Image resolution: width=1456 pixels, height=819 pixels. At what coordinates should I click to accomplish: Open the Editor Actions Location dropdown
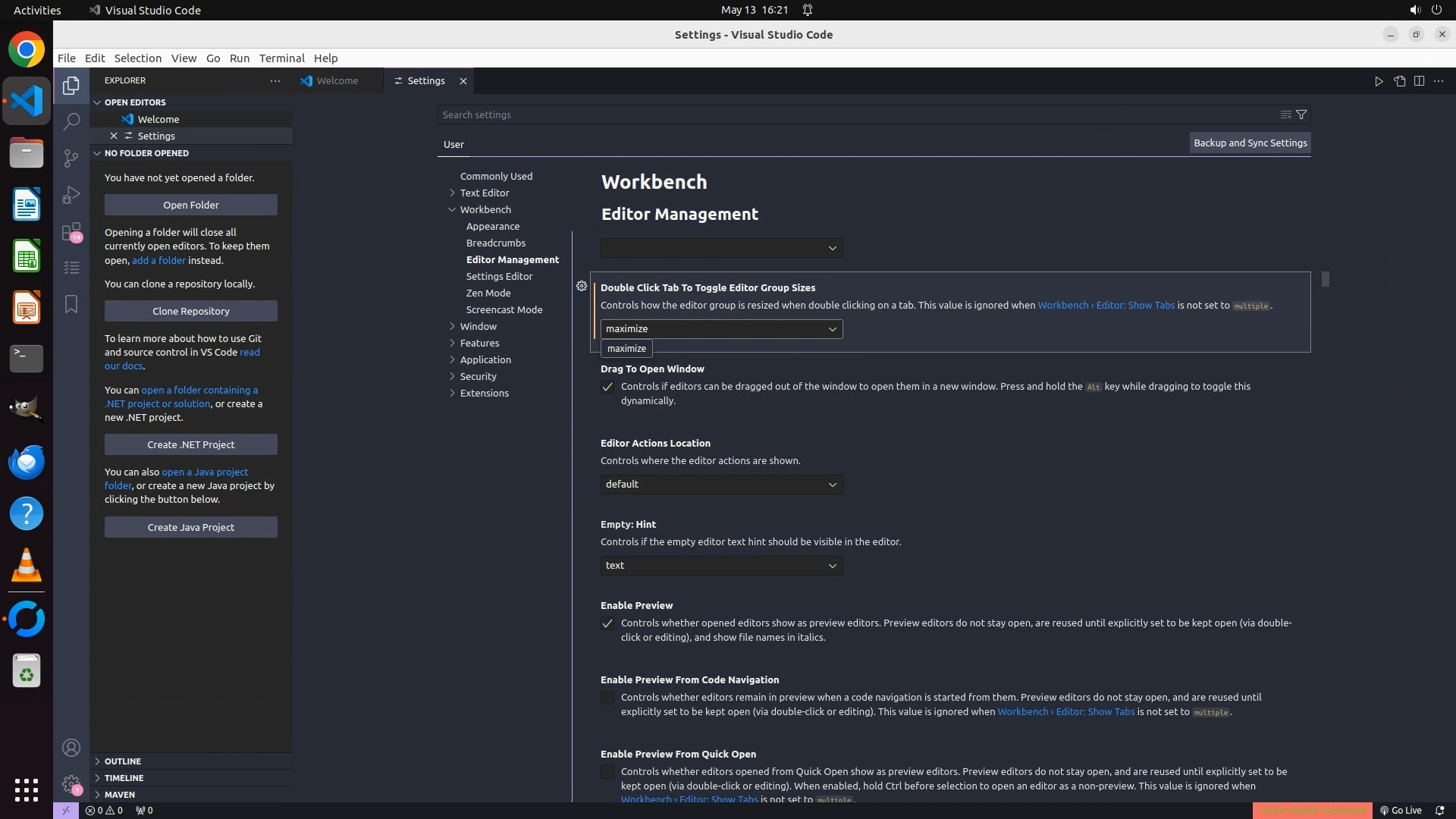coord(721,485)
